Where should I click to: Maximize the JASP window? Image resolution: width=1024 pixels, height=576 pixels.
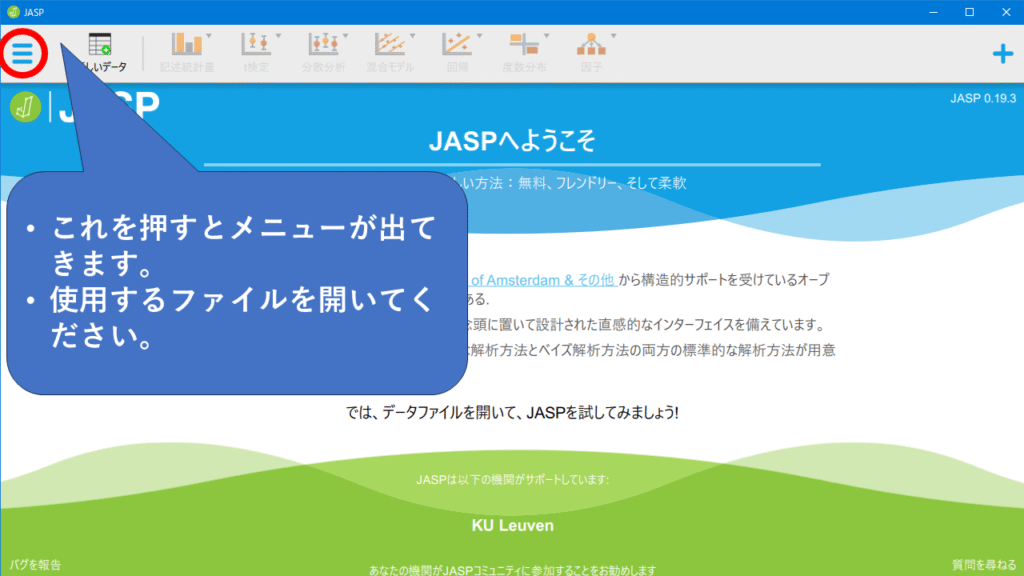tap(970, 12)
